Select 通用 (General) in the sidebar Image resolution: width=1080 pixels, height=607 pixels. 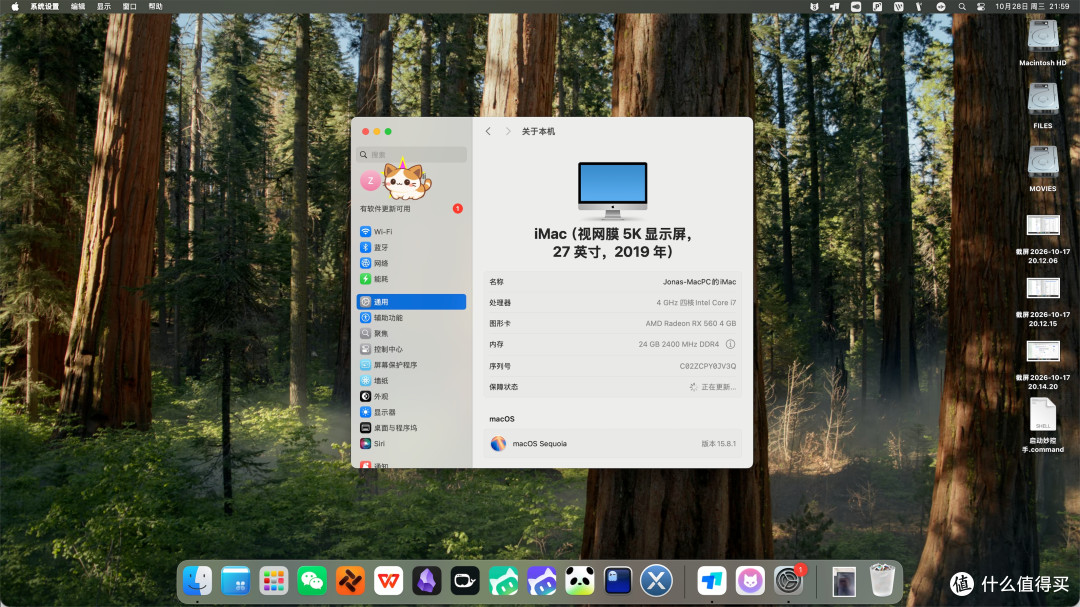[x=411, y=302]
